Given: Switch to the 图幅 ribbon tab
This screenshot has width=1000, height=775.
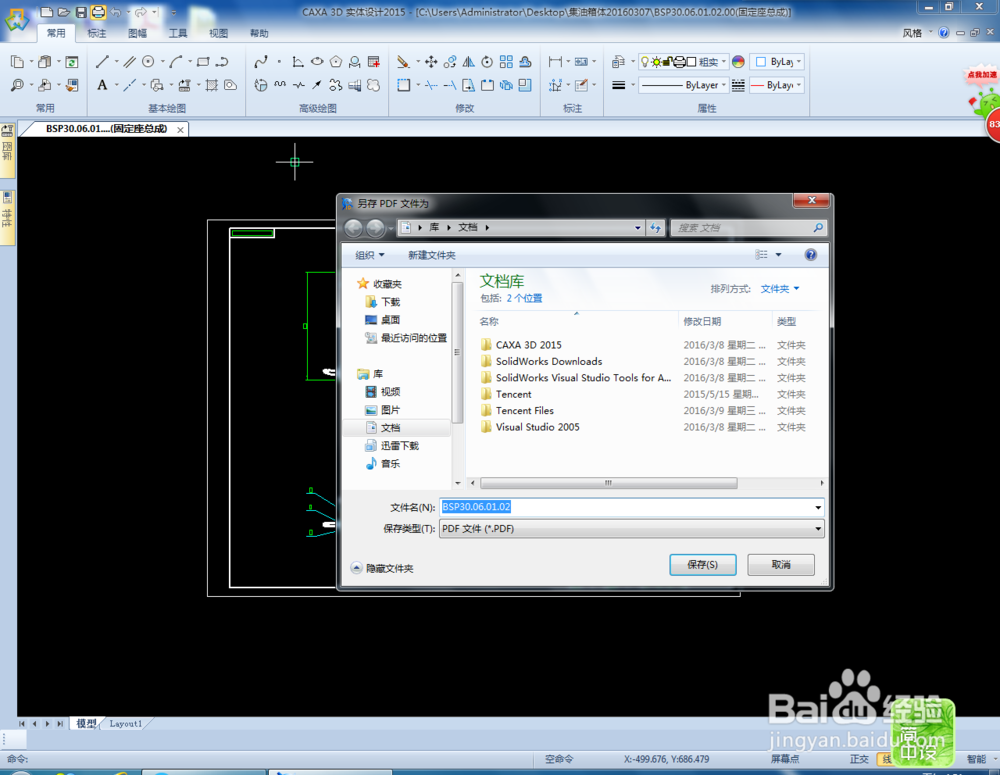Looking at the screenshot, I should tap(137, 33).
